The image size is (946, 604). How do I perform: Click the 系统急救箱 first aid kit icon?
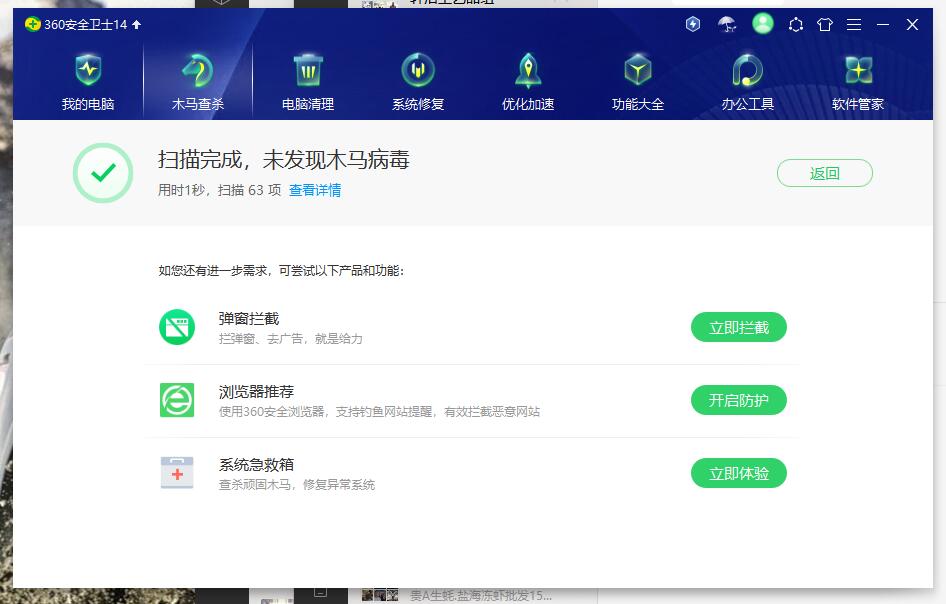[x=177, y=473]
